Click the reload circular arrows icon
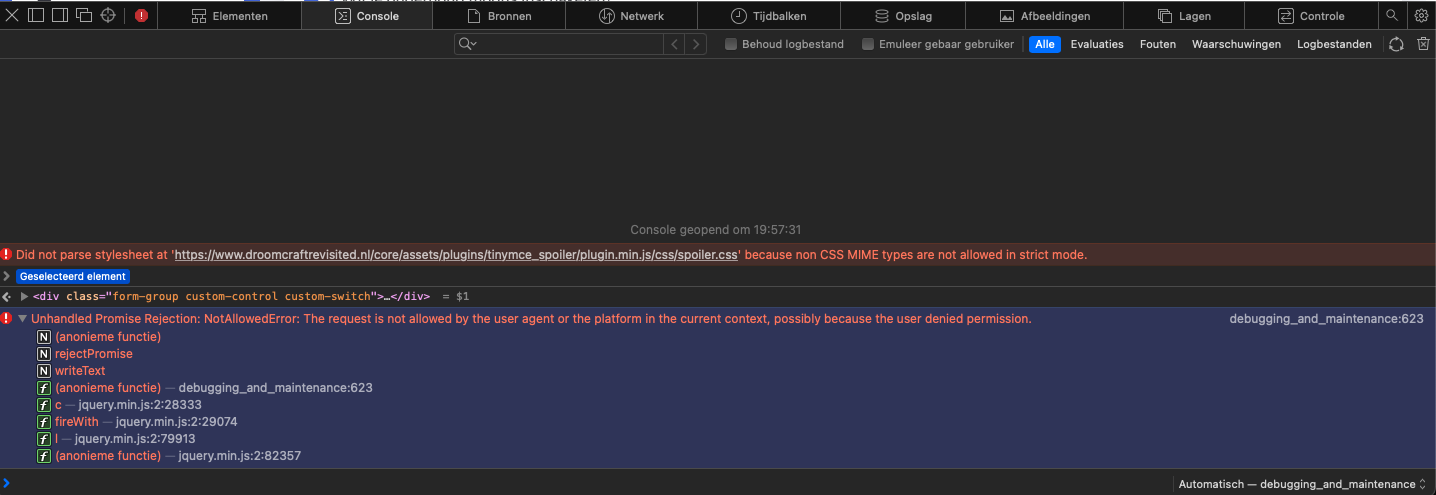1436x495 pixels. point(1396,44)
